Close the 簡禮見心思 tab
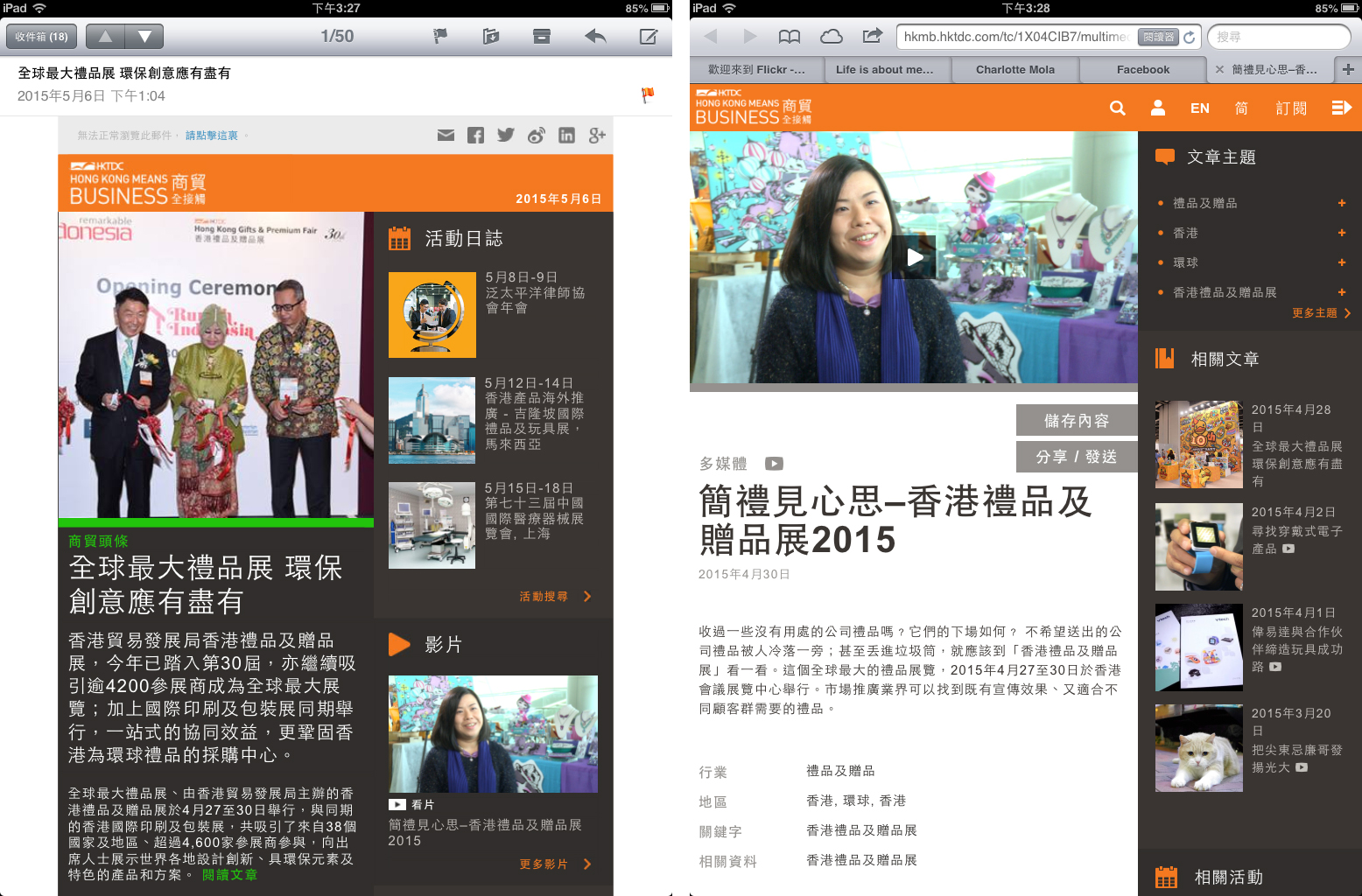 (1219, 69)
